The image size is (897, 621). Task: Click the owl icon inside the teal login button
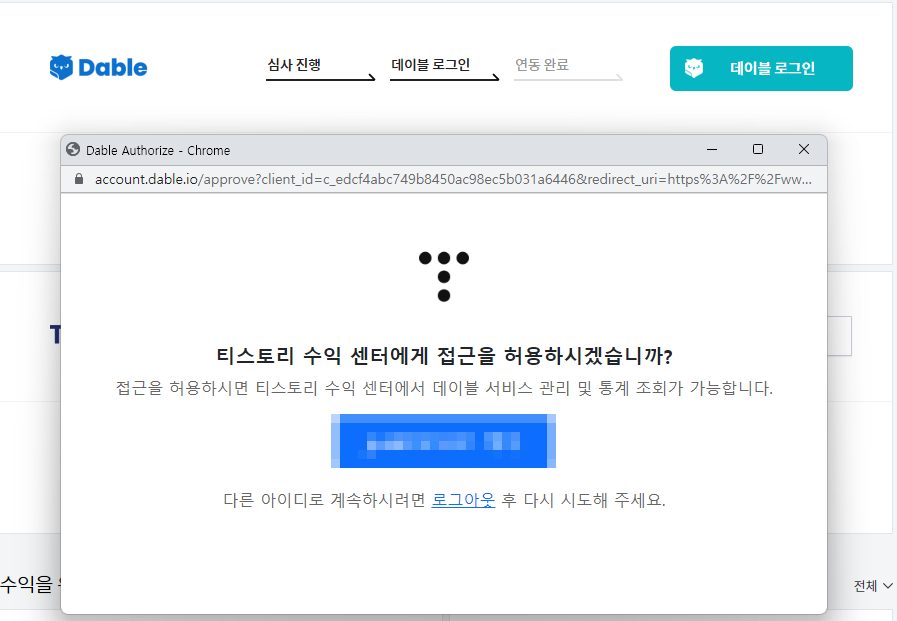pyautogui.click(x=694, y=69)
